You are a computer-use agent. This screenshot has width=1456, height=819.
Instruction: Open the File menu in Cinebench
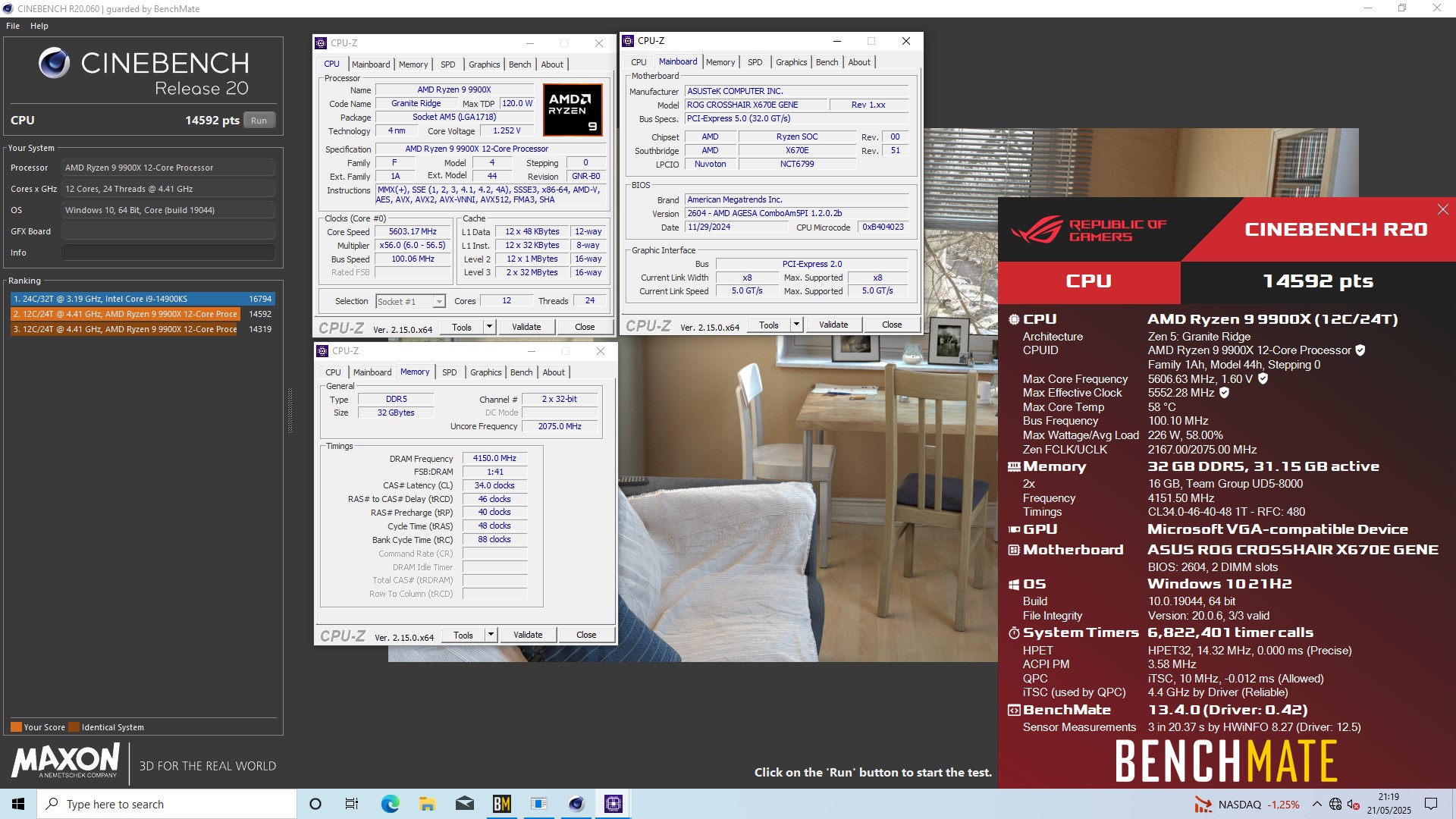click(x=13, y=26)
